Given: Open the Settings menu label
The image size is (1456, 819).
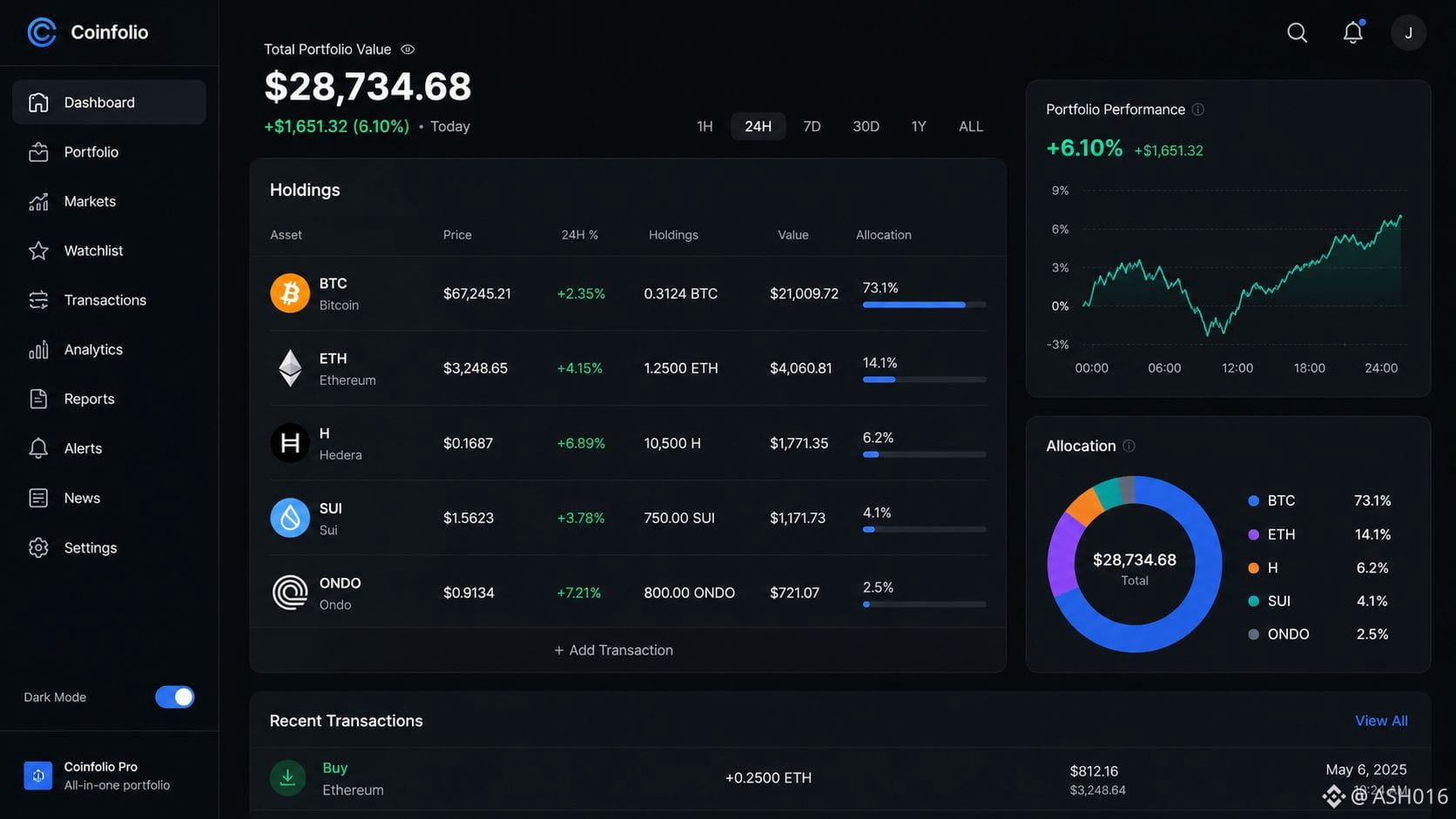Looking at the screenshot, I should [91, 547].
